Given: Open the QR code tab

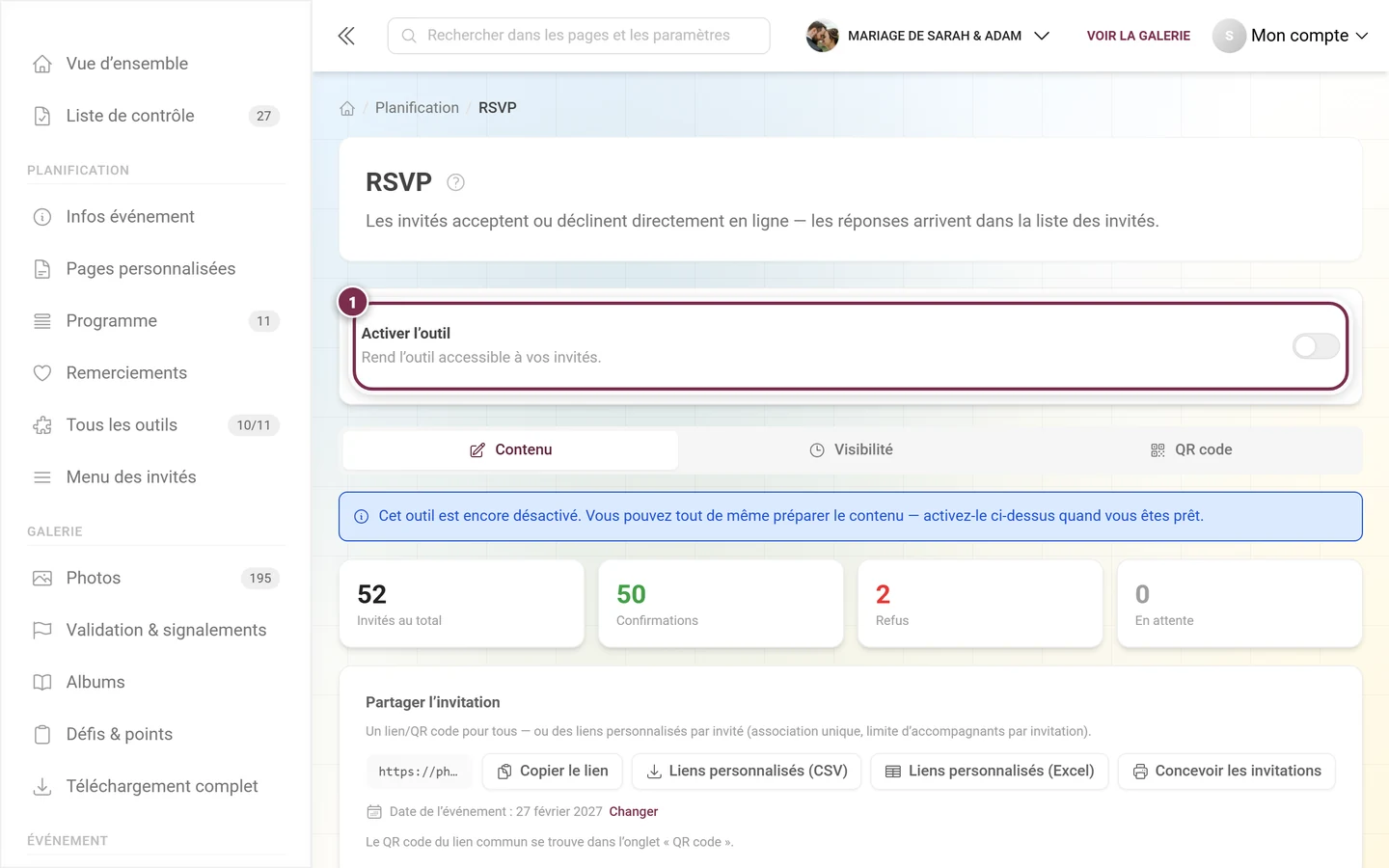Looking at the screenshot, I should tap(1190, 449).
